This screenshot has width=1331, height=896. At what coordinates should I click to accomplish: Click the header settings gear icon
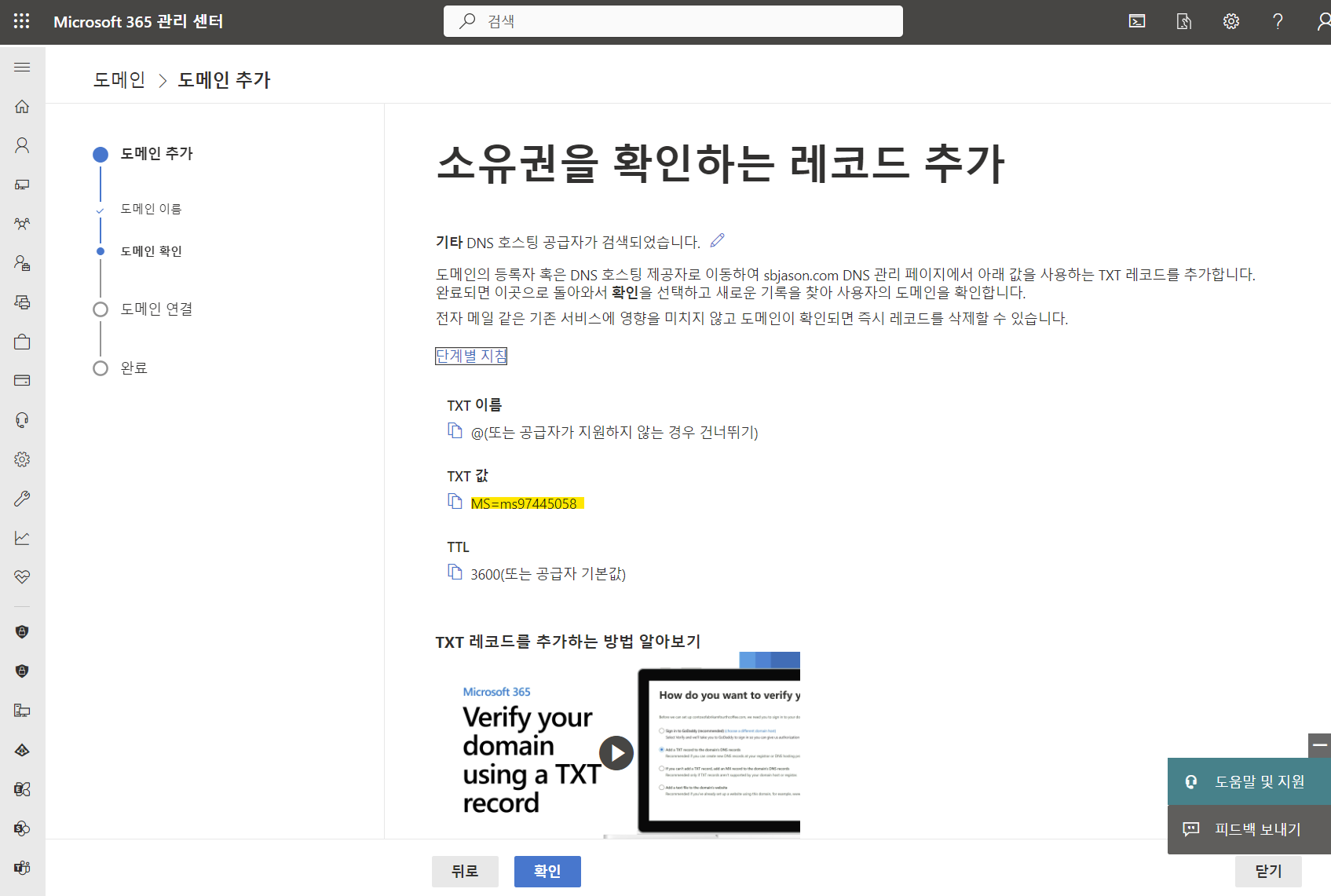(x=1231, y=21)
